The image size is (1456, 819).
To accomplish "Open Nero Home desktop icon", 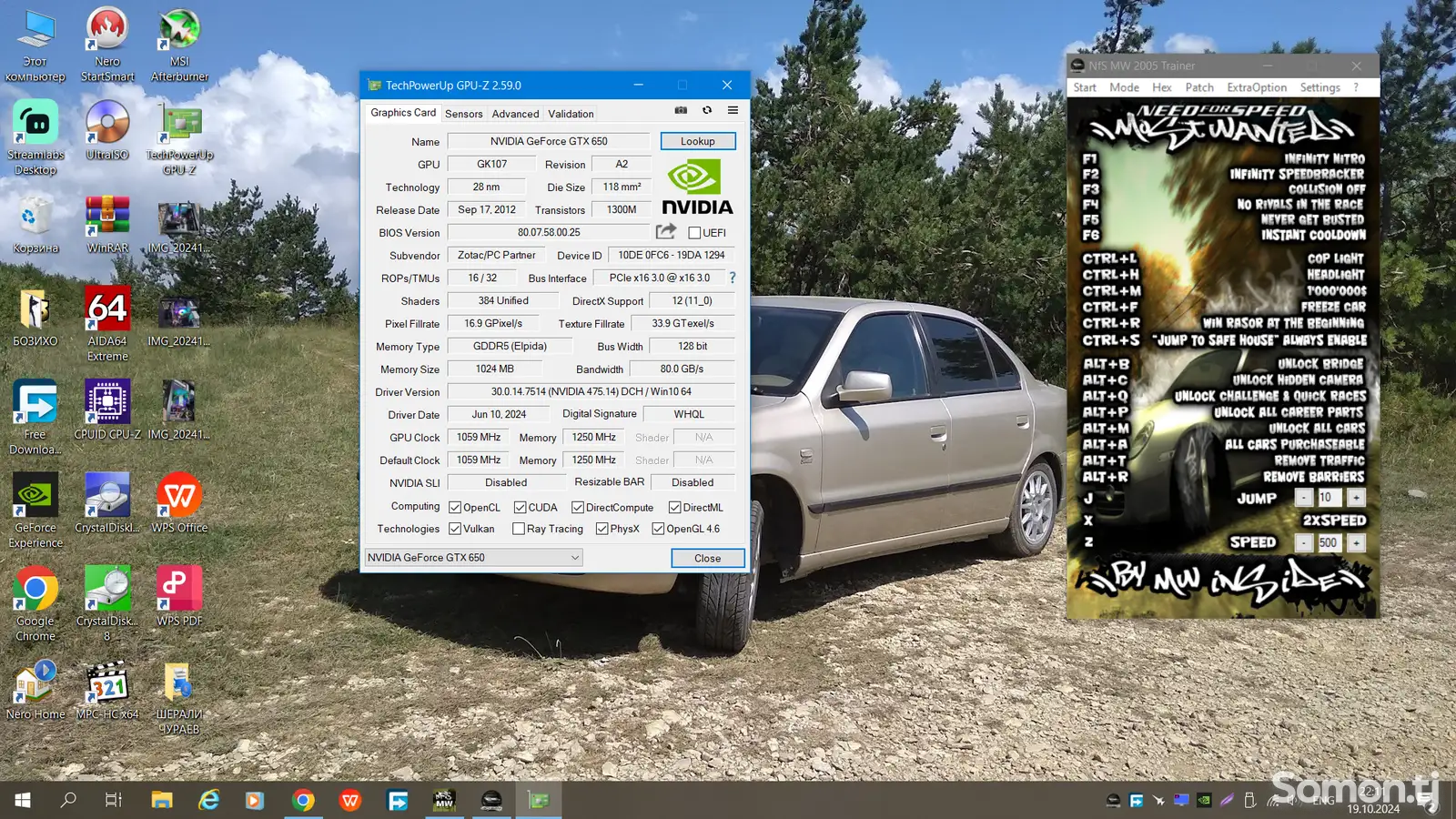I will click(x=35, y=690).
